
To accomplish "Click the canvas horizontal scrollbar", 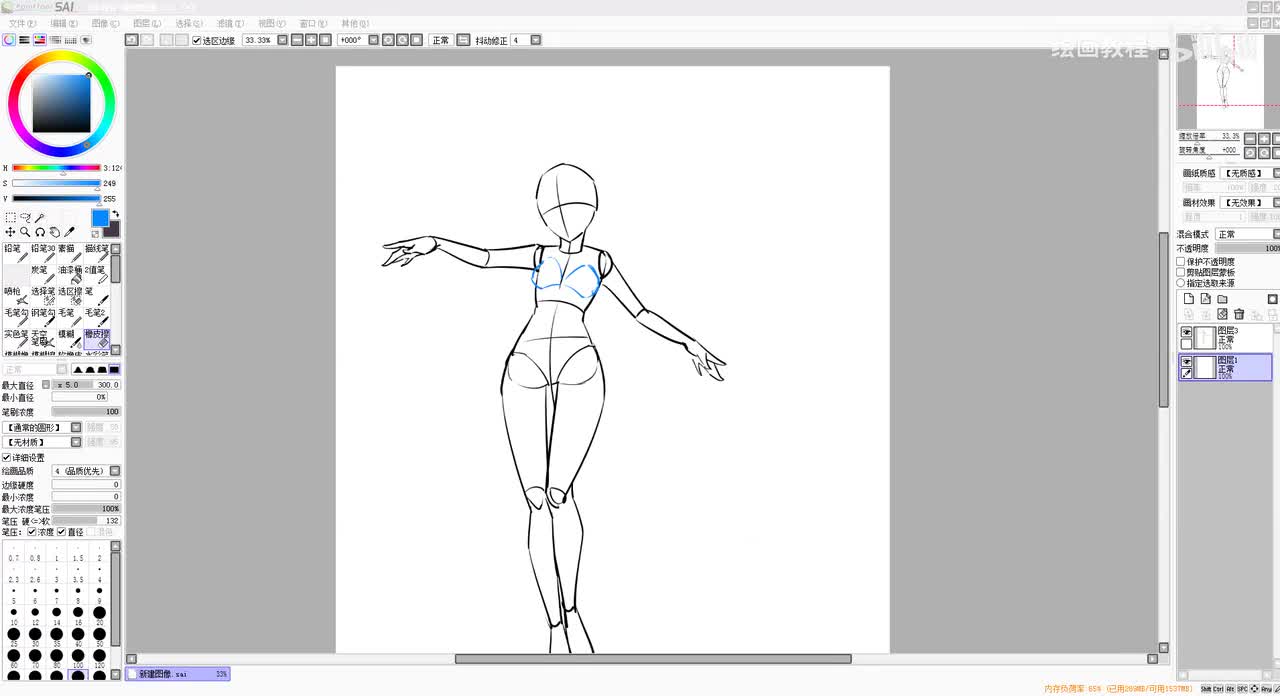I will point(653,659).
